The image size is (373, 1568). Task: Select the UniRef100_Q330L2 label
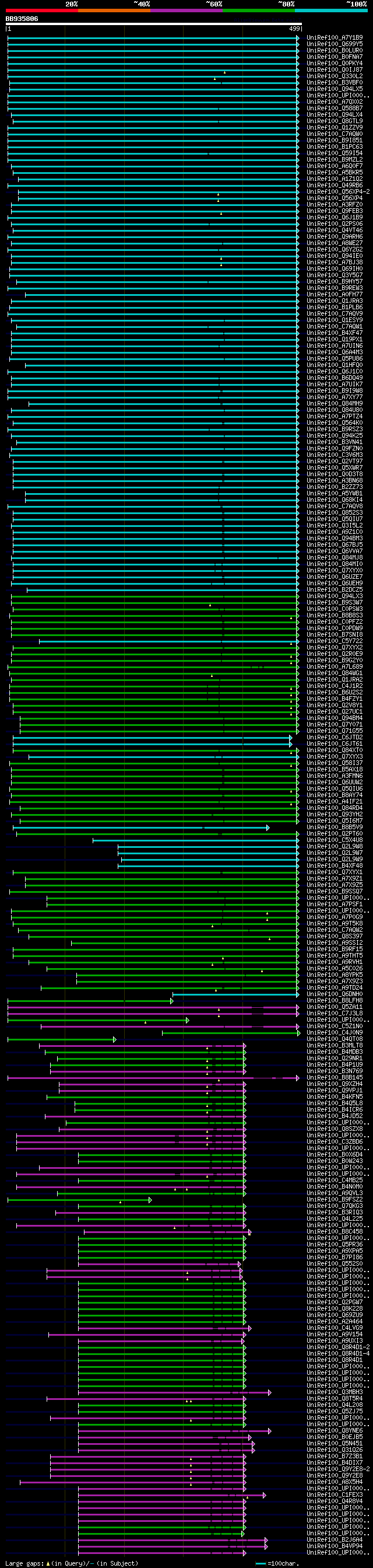pyautogui.click(x=335, y=76)
